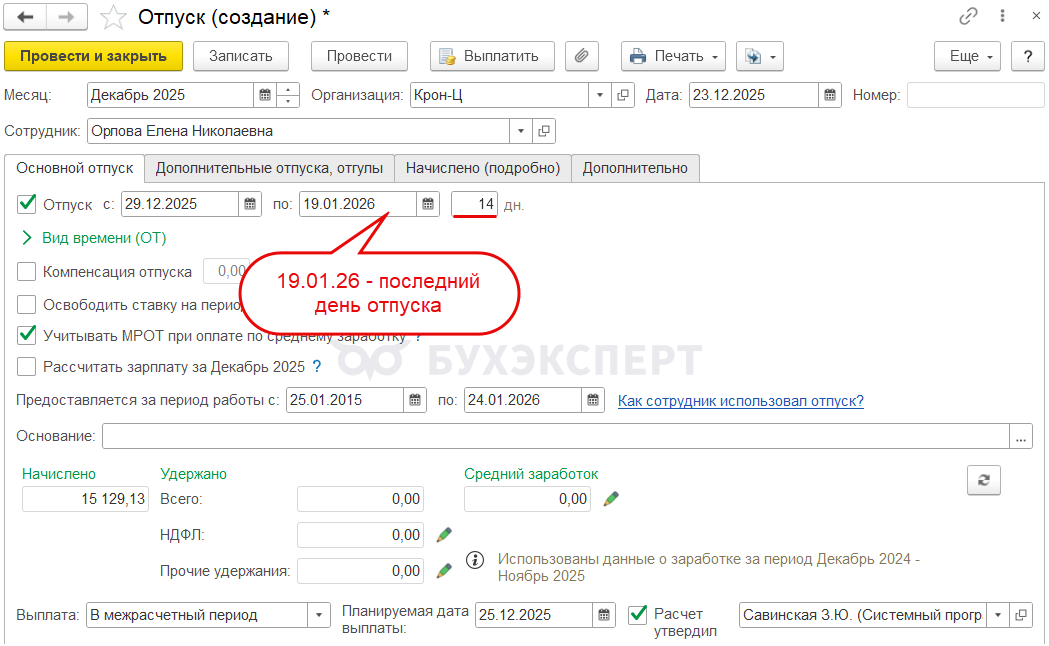
Task: Open calendar for vacation end date 19.01.2026
Action: (428, 204)
